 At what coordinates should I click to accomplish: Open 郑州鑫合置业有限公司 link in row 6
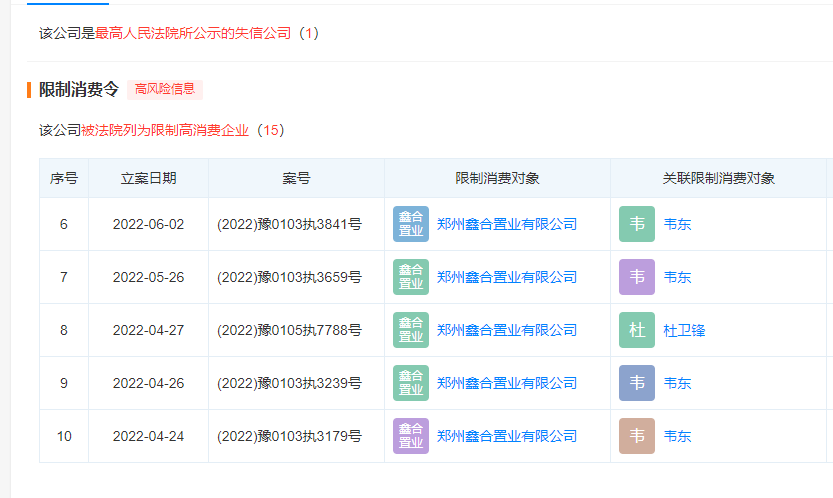[x=507, y=224]
